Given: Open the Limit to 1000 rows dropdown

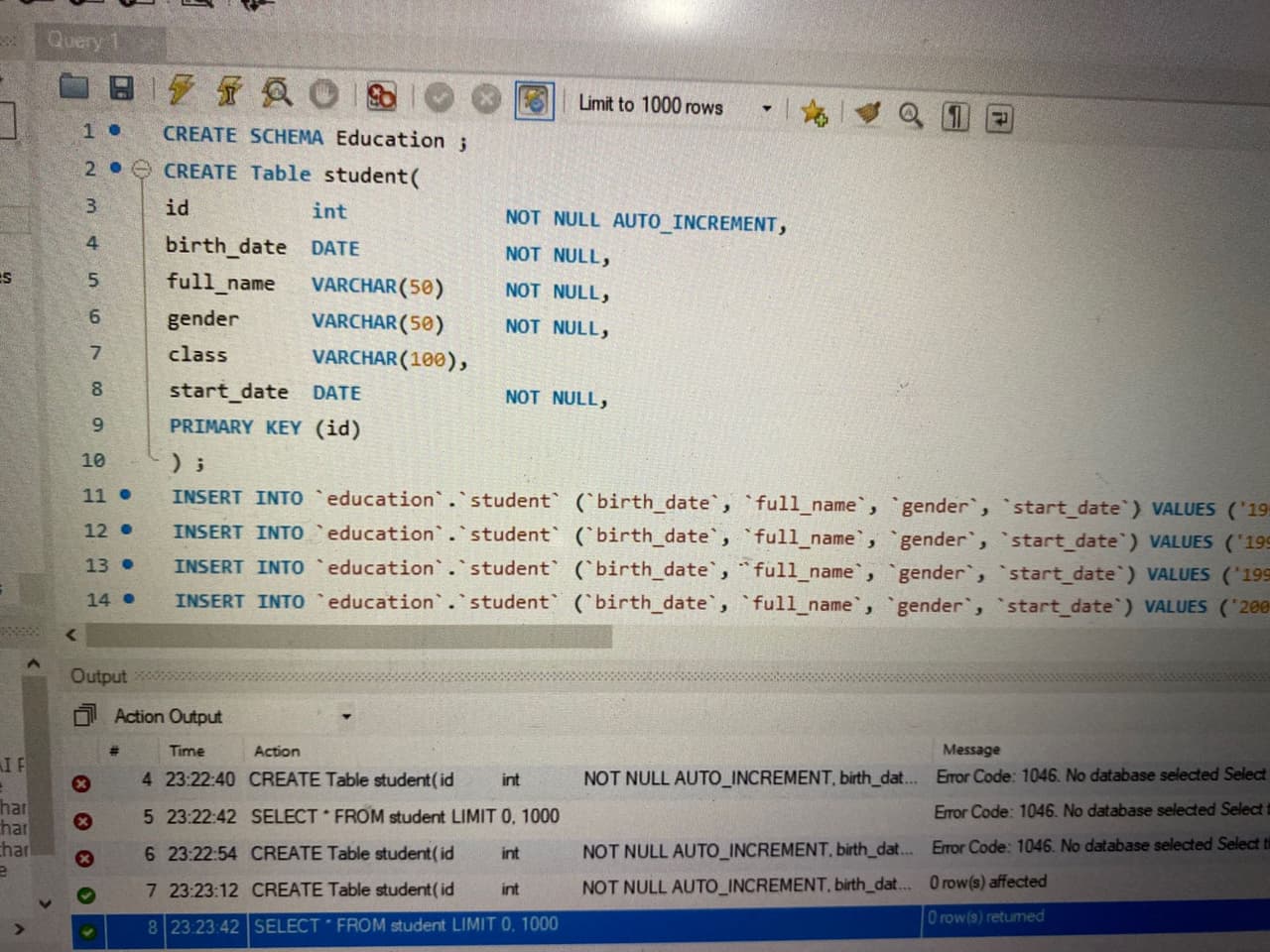Looking at the screenshot, I should (x=766, y=107).
